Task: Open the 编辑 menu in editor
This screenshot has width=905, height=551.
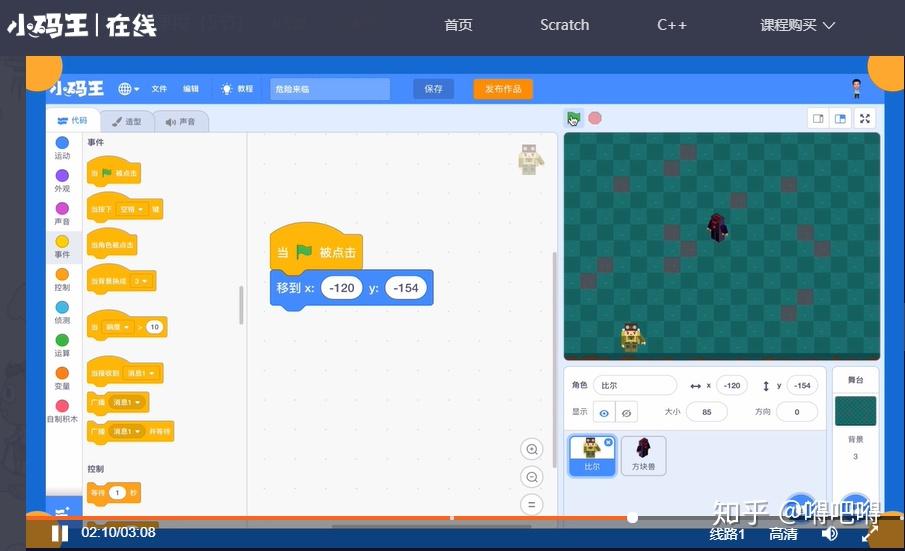Action: tap(191, 89)
